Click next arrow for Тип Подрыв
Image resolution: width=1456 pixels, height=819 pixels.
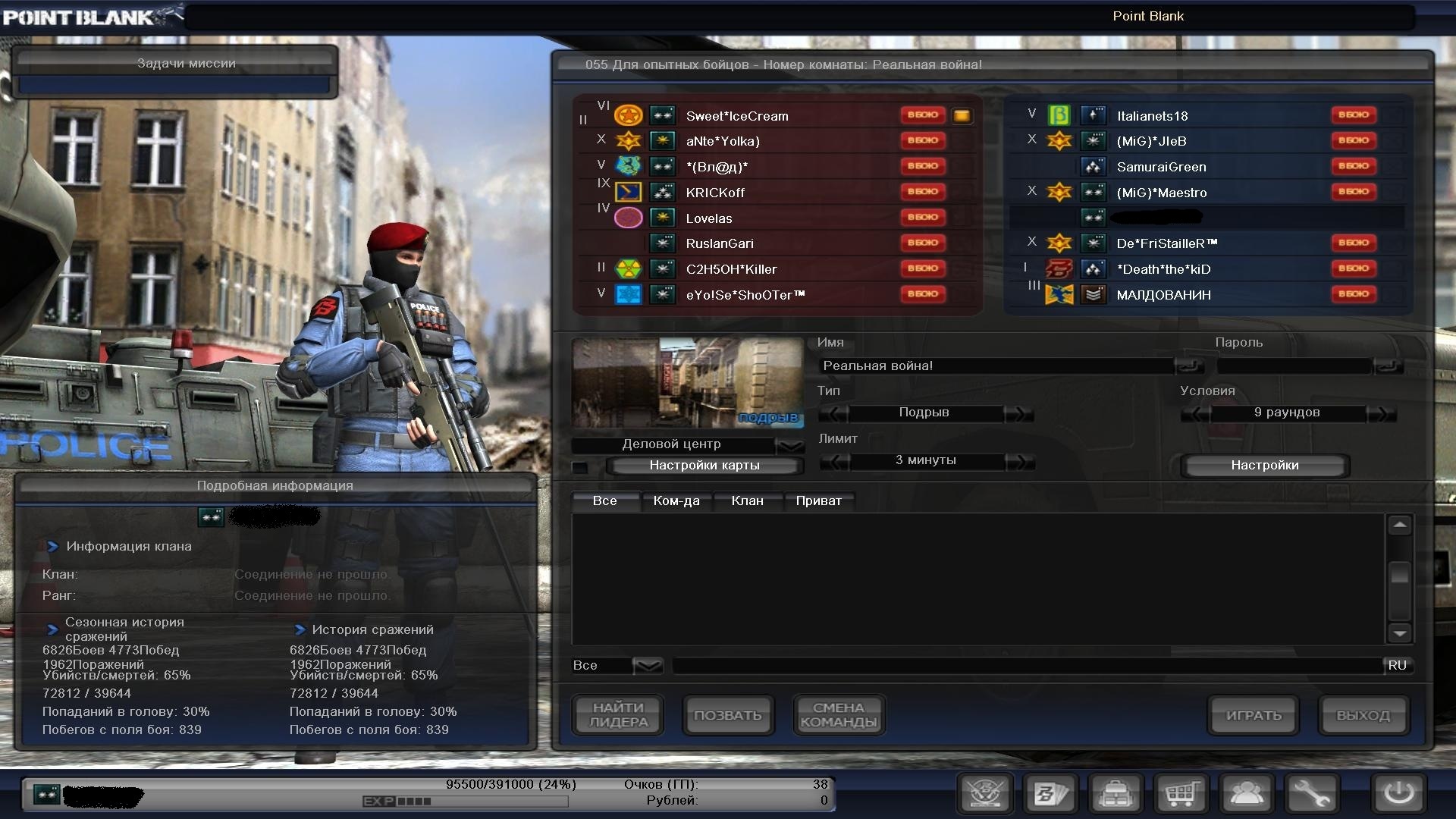tap(1018, 414)
